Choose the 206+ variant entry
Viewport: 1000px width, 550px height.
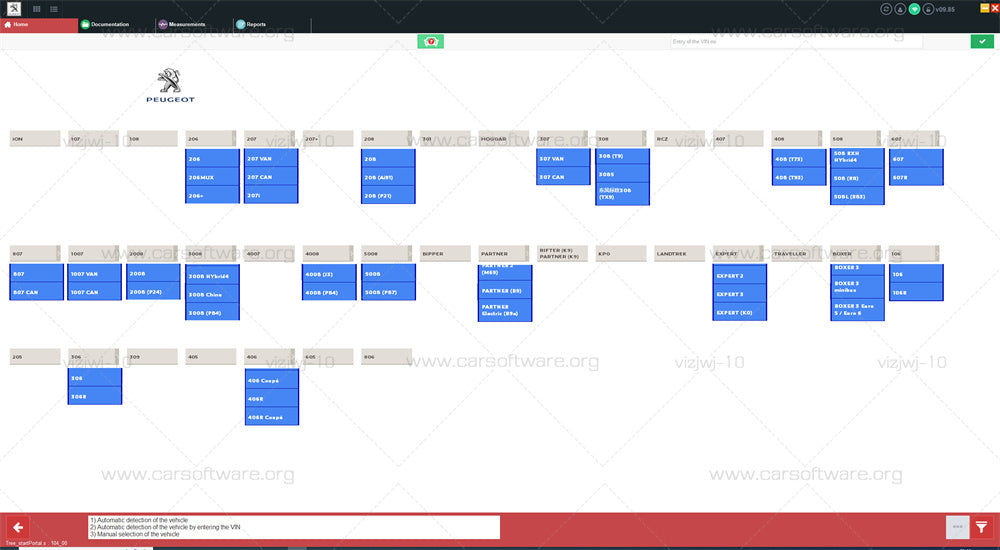coord(212,195)
